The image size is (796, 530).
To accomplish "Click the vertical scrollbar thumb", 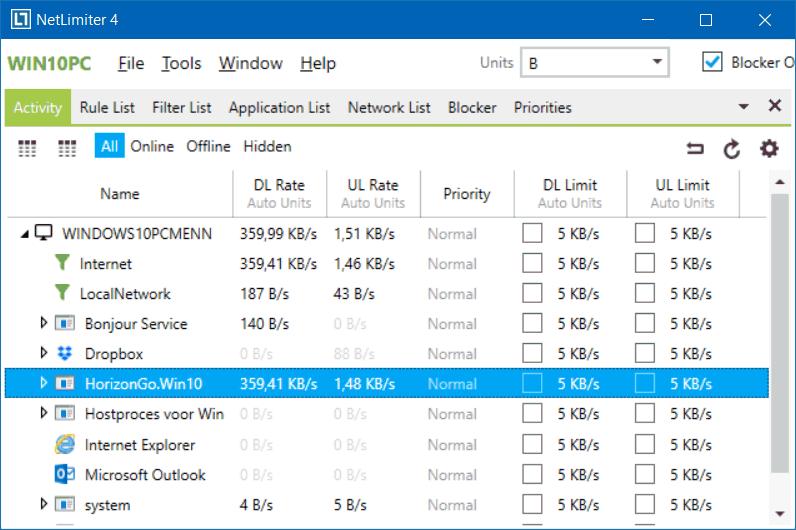I will [x=780, y=333].
